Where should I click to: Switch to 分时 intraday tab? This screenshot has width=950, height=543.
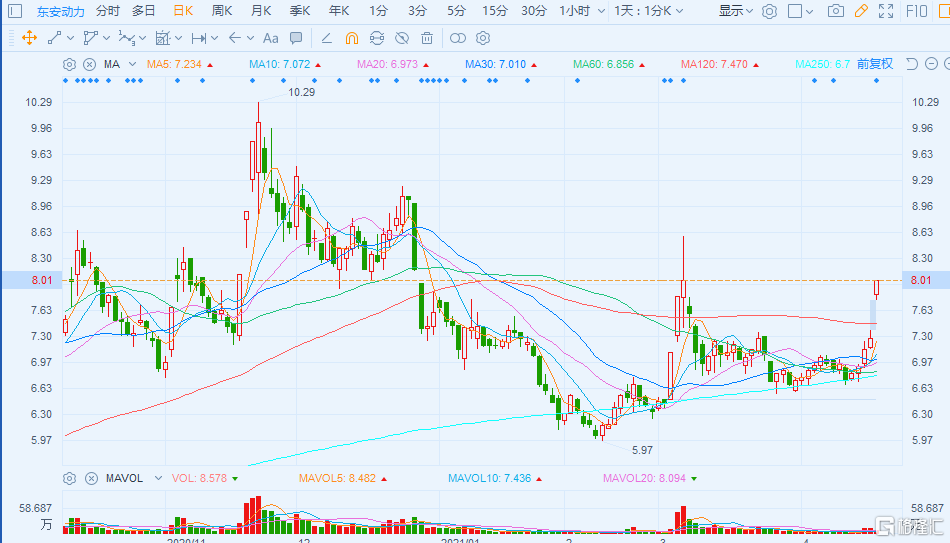tap(107, 11)
